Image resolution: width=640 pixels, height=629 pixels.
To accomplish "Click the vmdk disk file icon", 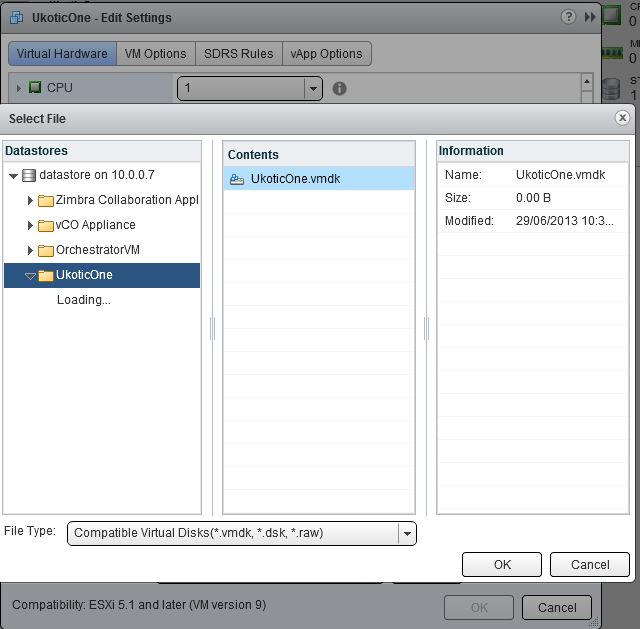I will [237, 179].
